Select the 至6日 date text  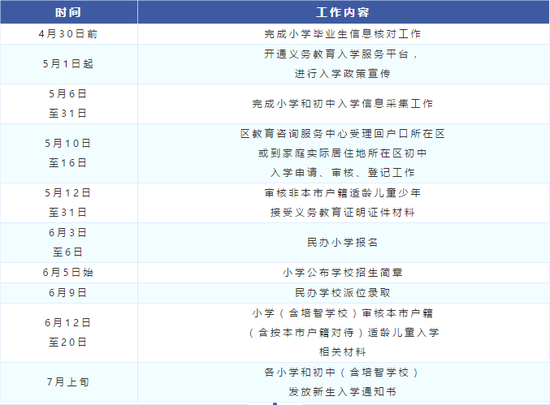(x=68, y=252)
